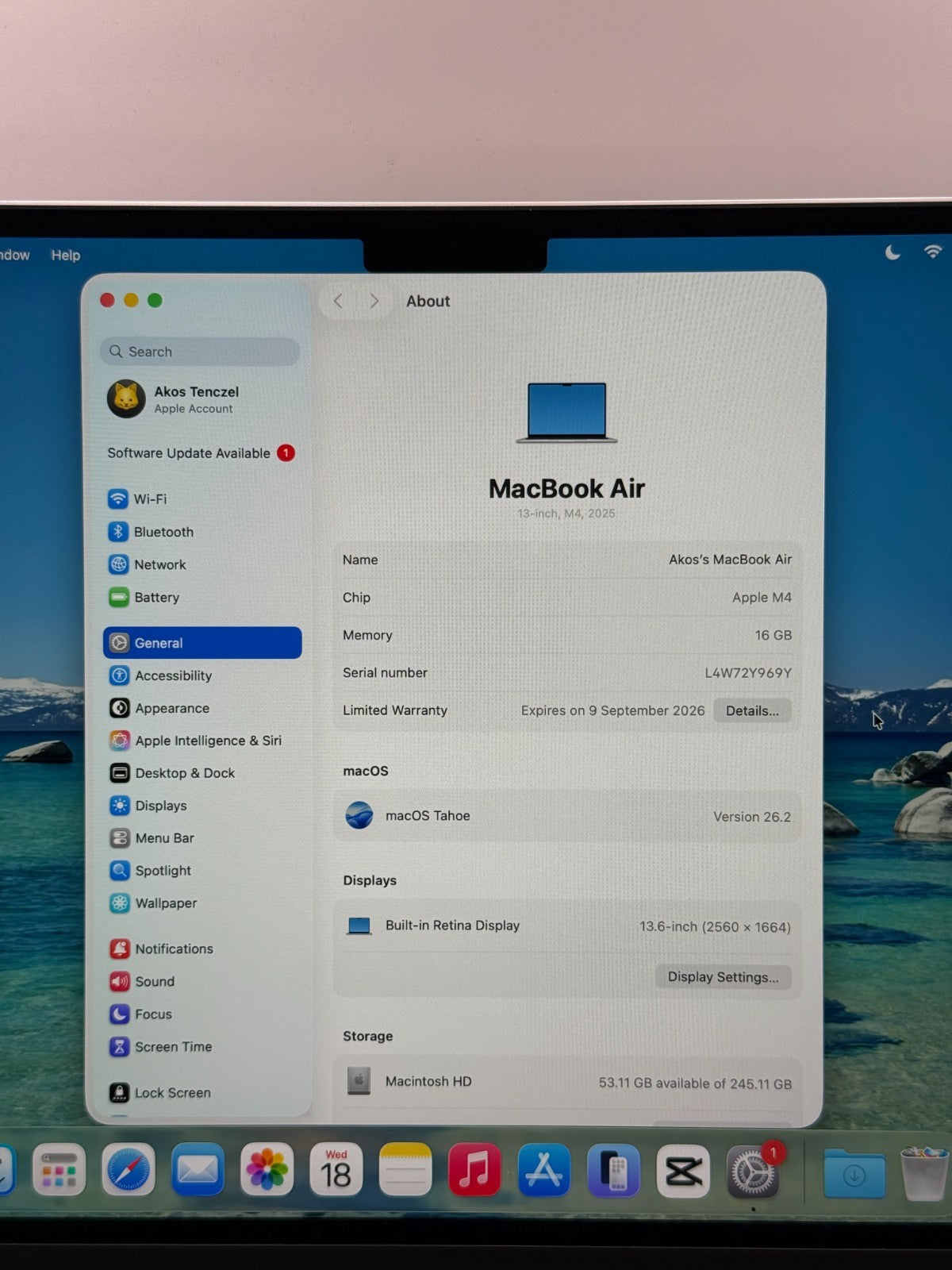Open Mail from the Dock
The image size is (952, 1270).
tap(198, 1169)
